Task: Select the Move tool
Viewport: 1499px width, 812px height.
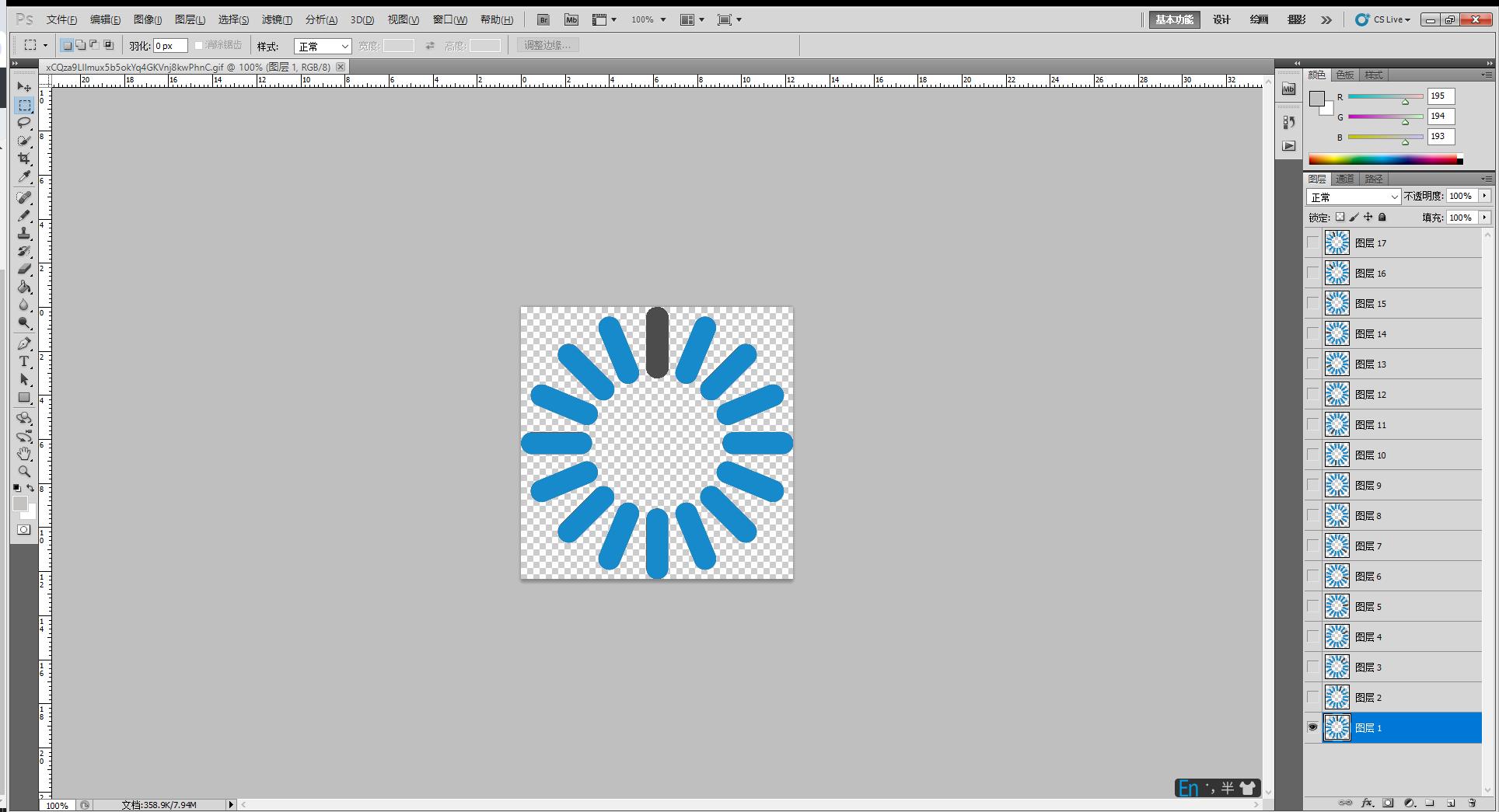Action: click(24, 87)
